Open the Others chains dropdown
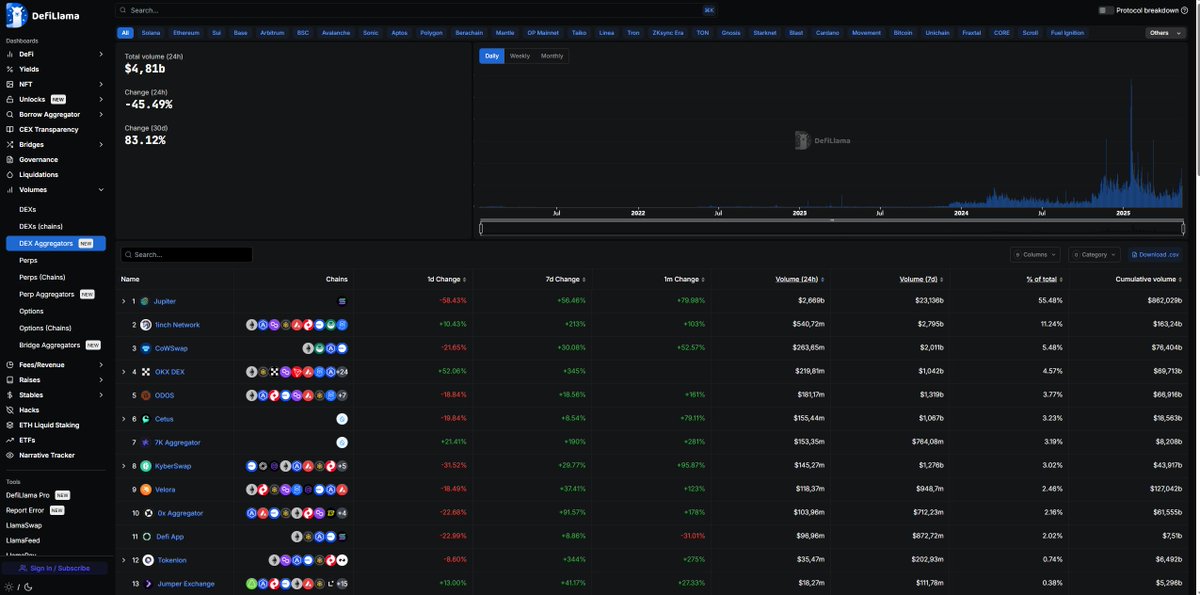1200x595 pixels. pos(1165,33)
